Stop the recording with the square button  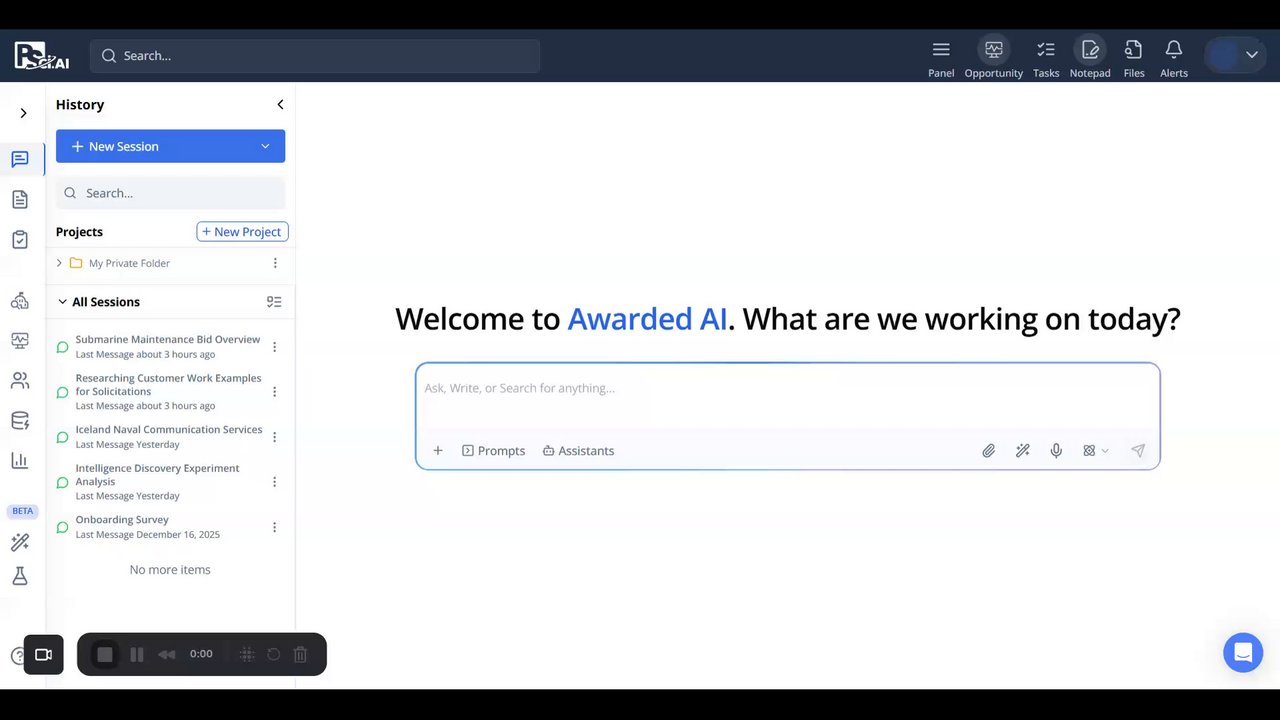click(x=105, y=655)
